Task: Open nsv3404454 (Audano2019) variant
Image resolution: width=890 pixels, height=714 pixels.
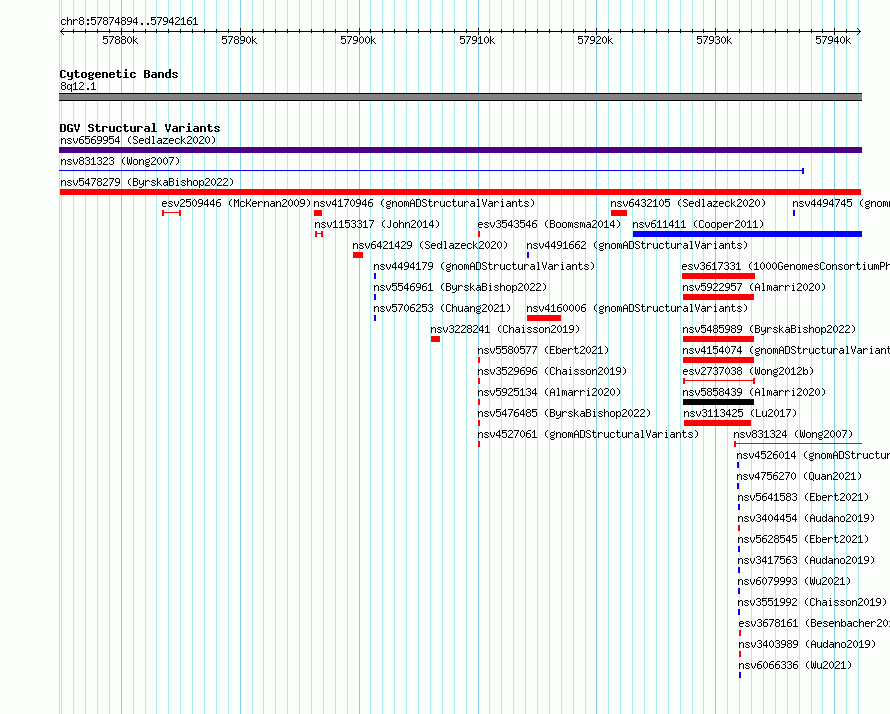Action: click(807, 518)
